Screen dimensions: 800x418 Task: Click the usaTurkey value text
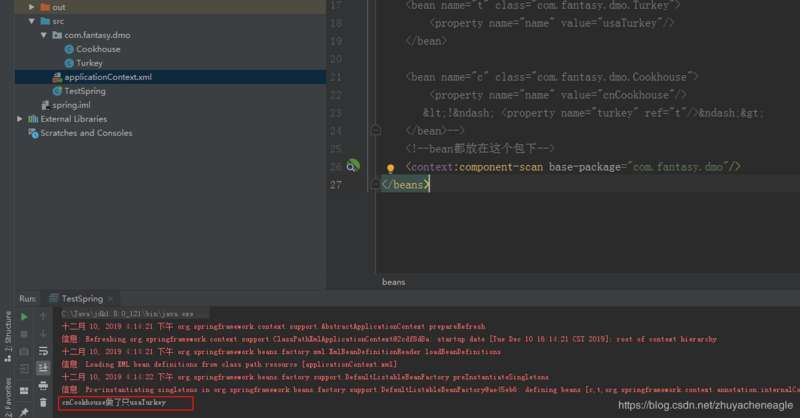point(630,23)
